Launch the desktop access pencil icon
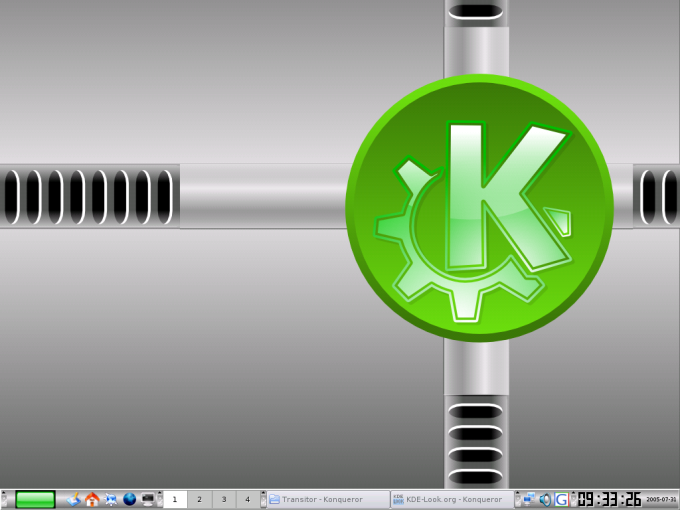 [x=73, y=499]
